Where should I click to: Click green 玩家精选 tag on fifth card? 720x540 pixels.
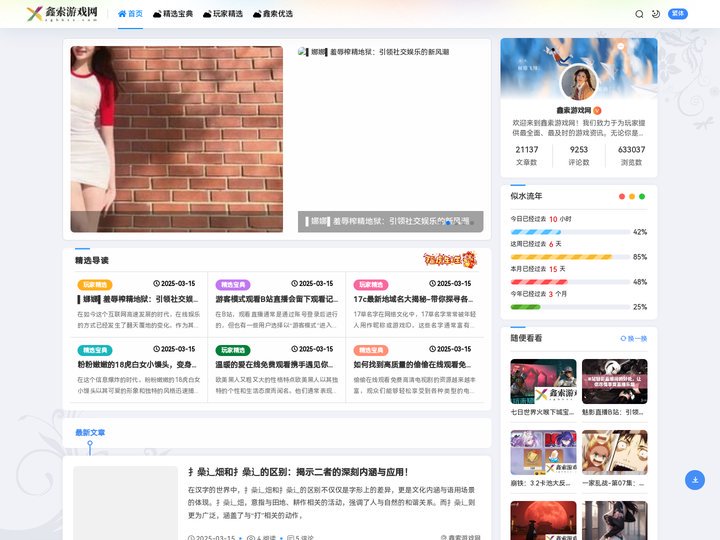233,350
